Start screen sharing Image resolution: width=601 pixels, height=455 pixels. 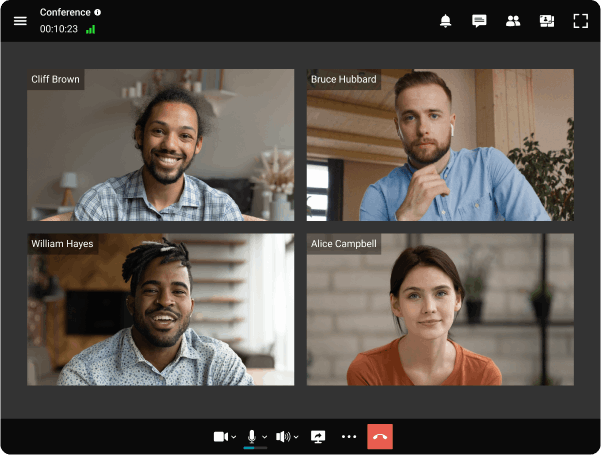[x=319, y=437]
